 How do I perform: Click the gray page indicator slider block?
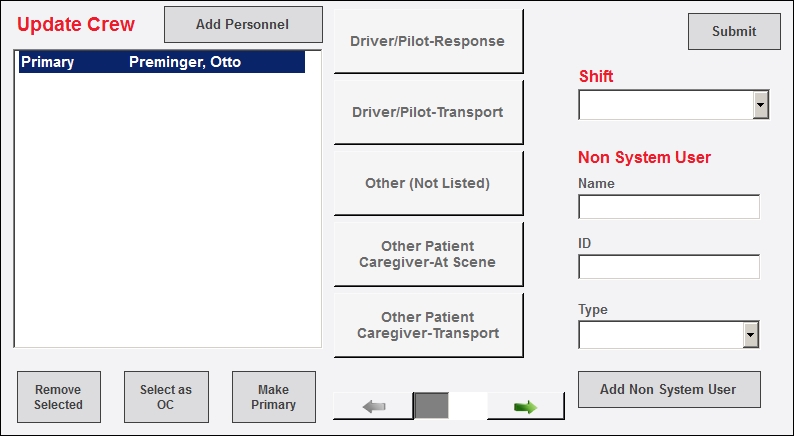coord(431,406)
